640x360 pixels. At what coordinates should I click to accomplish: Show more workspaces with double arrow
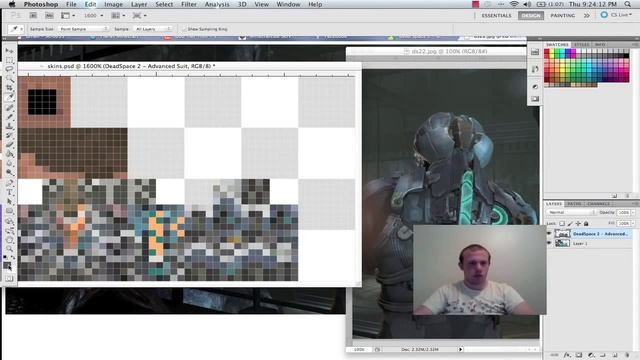click(587, 16)
